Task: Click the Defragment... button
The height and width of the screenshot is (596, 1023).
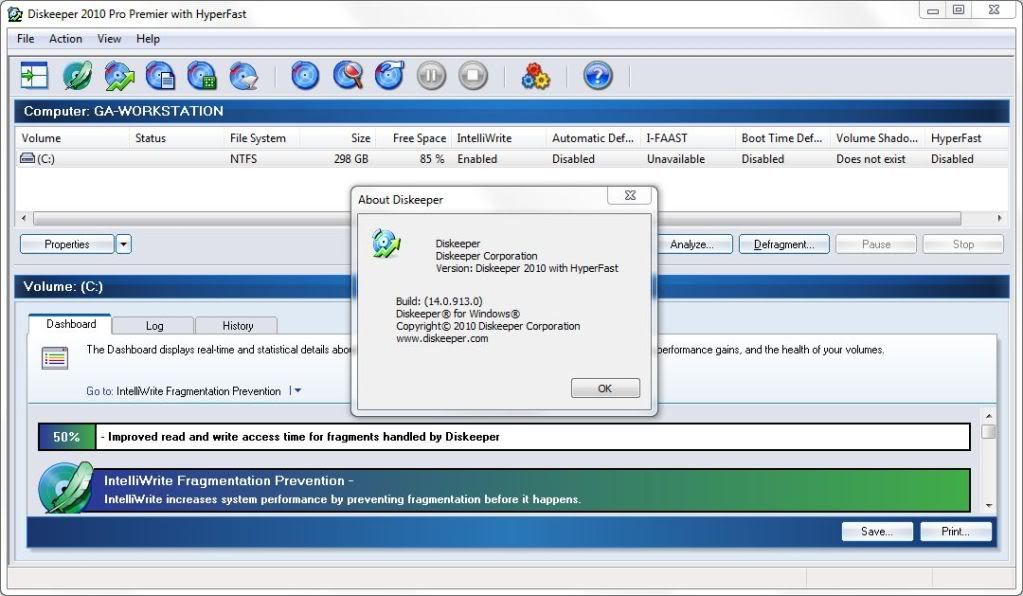Action: coord(784,244)
